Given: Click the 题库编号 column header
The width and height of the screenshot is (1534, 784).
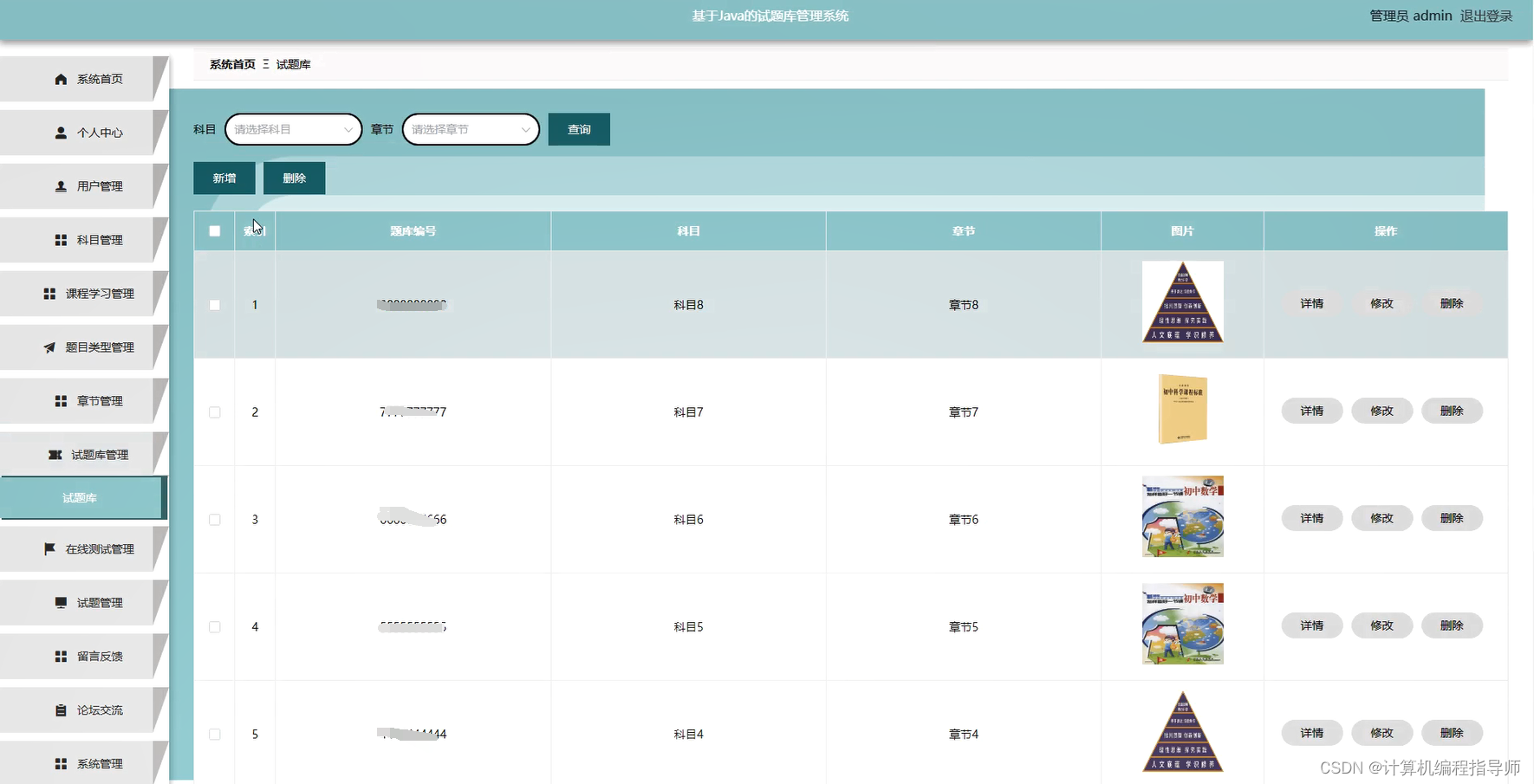Looking at the screenshot, I should 413,231.
